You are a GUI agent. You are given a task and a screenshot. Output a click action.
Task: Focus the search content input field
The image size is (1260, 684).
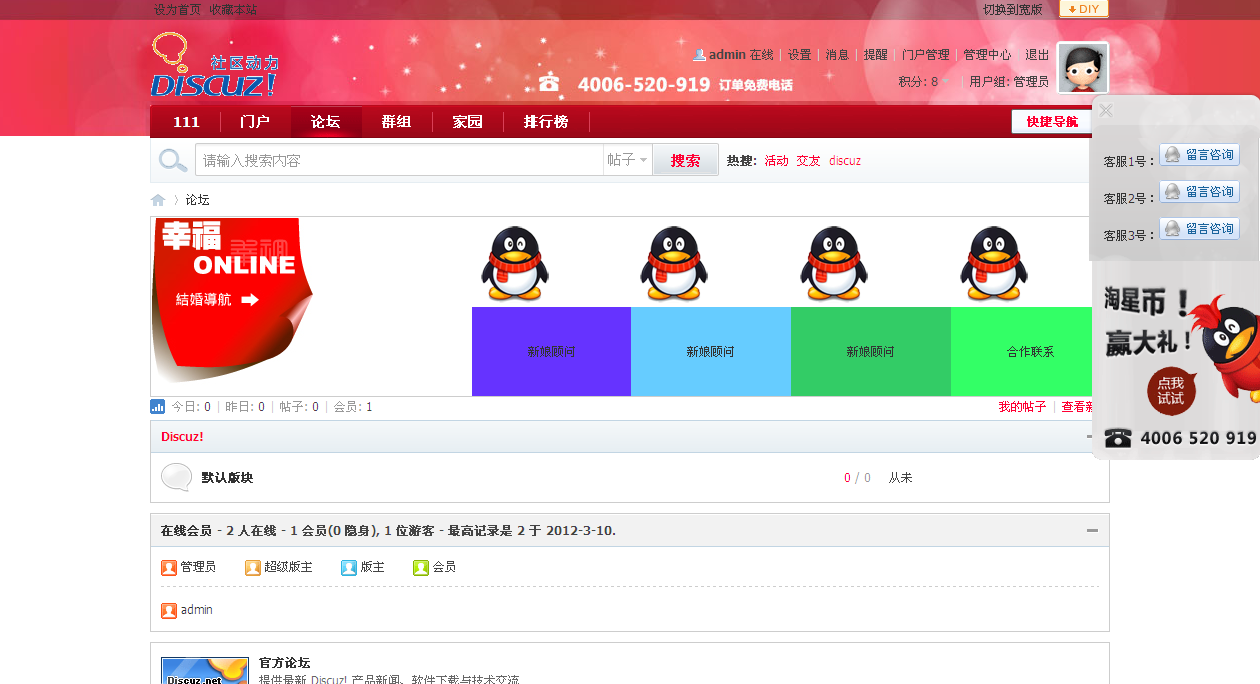pos(400,160)
